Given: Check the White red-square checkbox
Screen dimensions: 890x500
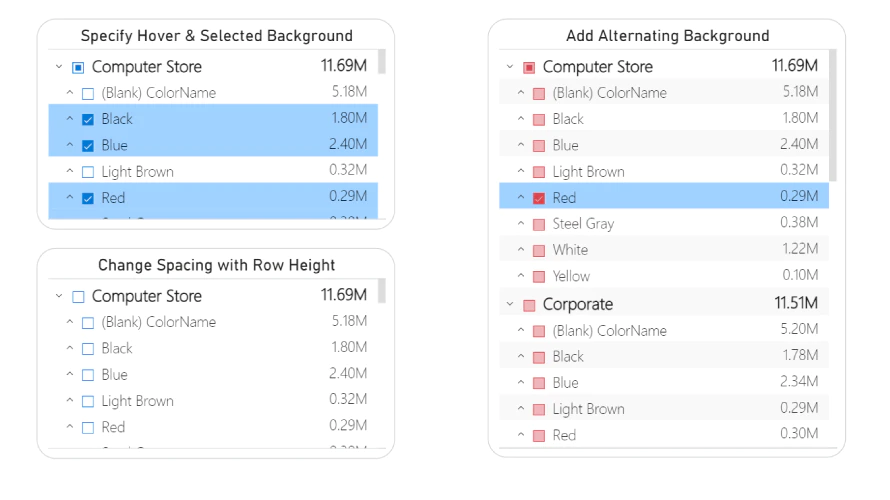Looking at the screenshot, I should (539, 250).
